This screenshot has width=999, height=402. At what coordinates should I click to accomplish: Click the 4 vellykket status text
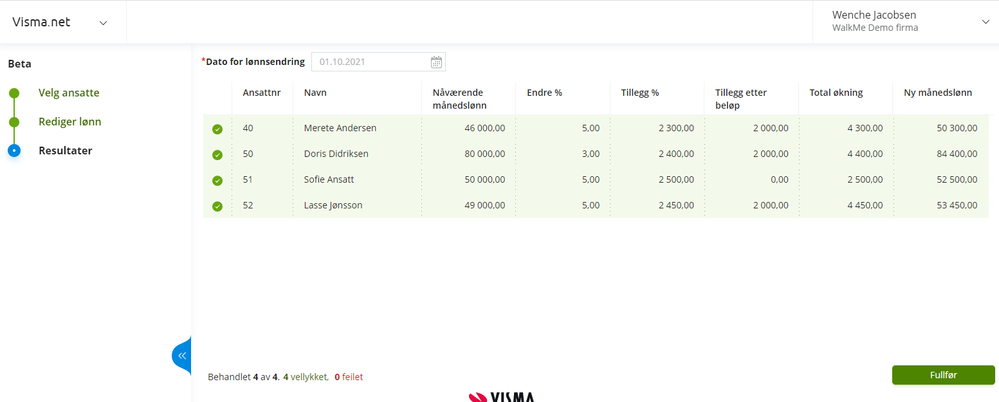[305, 377]
